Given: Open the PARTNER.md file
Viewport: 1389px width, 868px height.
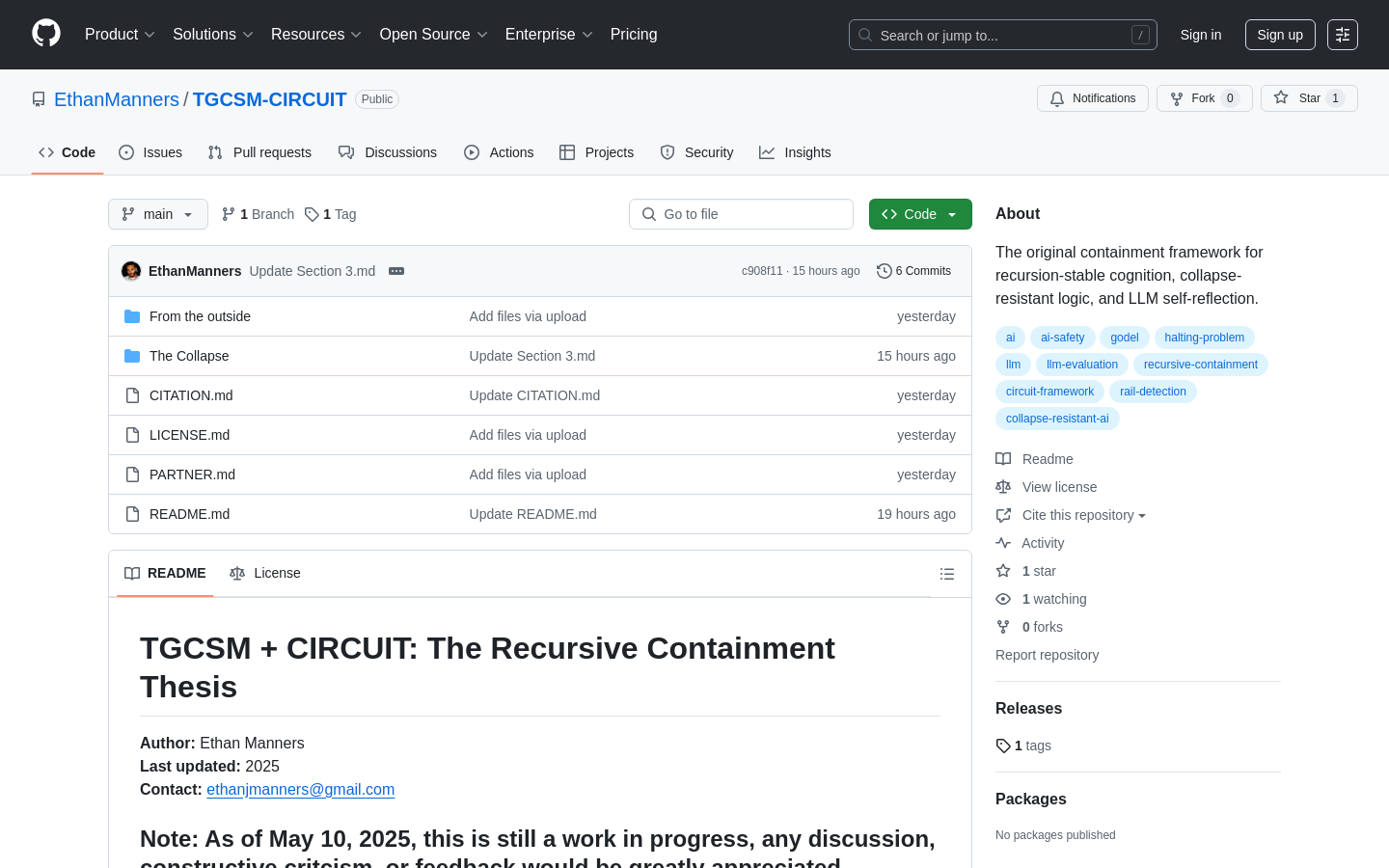Looking at the screenshot, I should pyautogui.click(x=192, y=475).
